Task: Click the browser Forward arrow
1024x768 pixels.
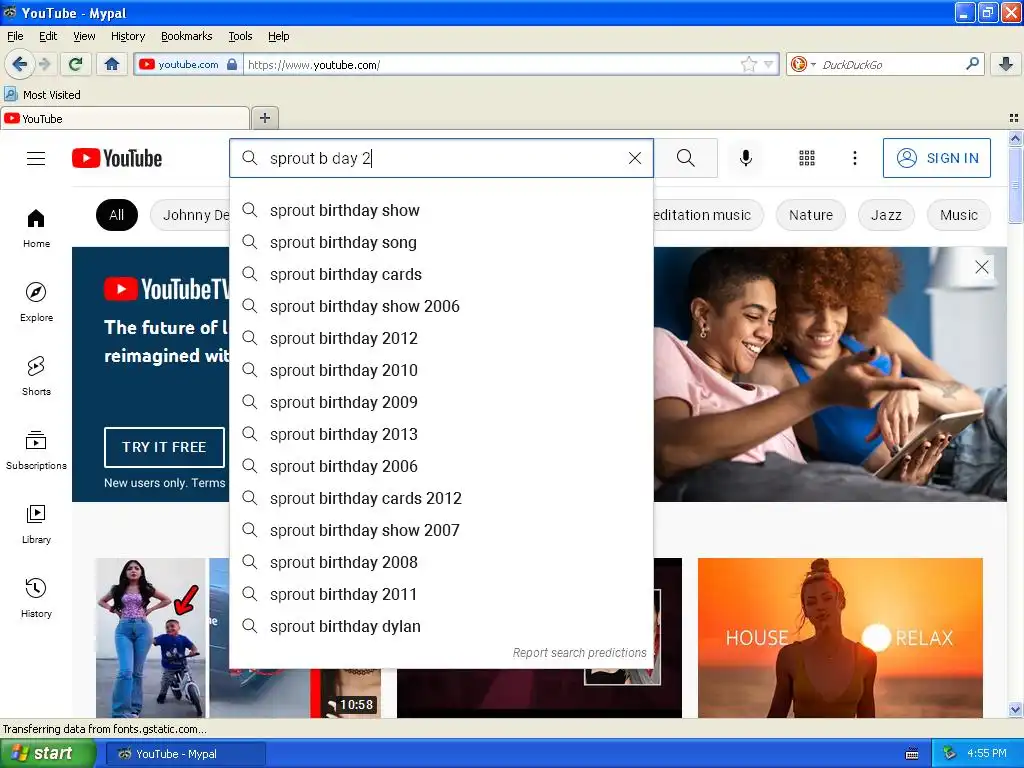Action: click(x=44, y=64)
